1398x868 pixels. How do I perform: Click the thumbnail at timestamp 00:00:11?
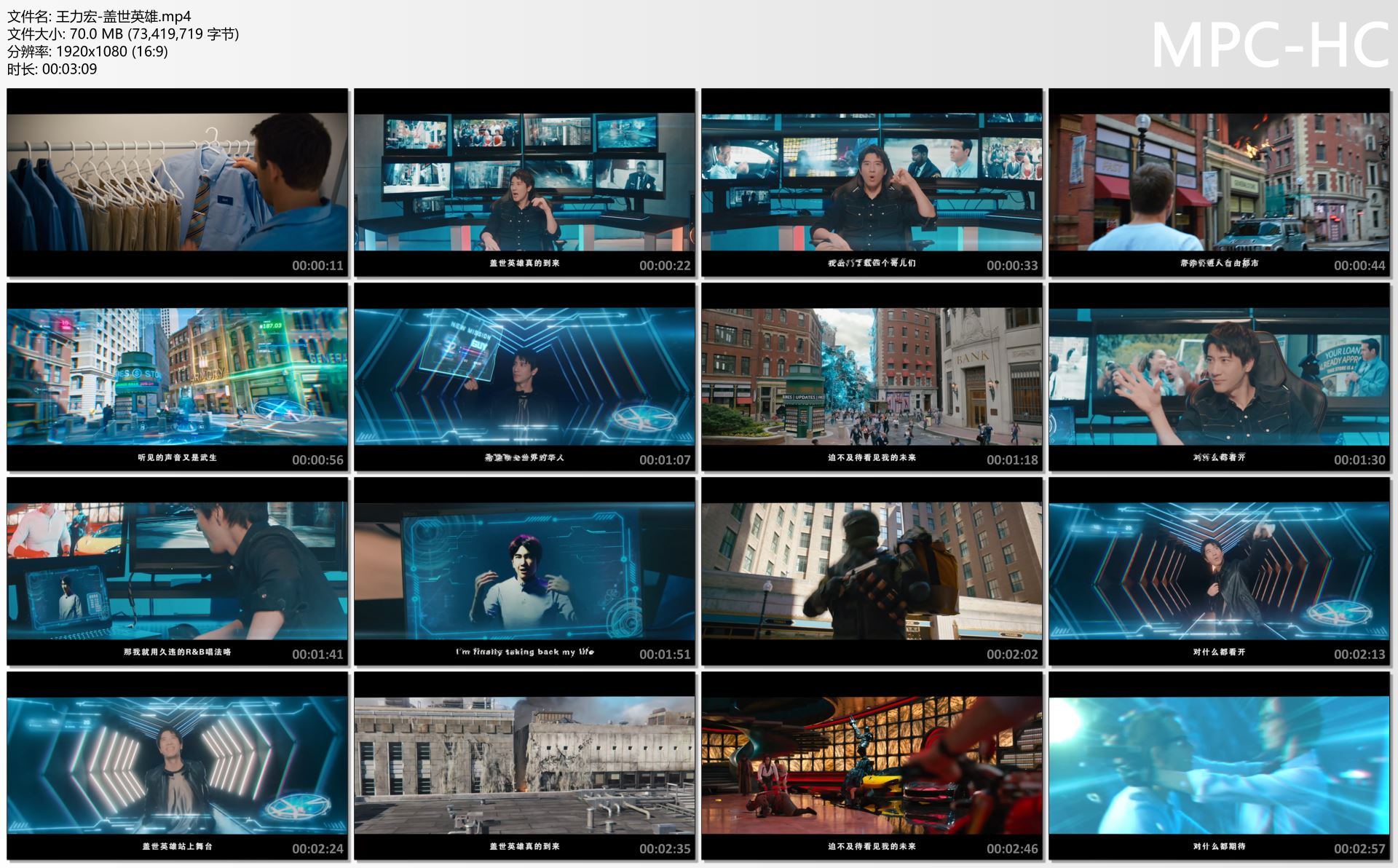(177, 182)
